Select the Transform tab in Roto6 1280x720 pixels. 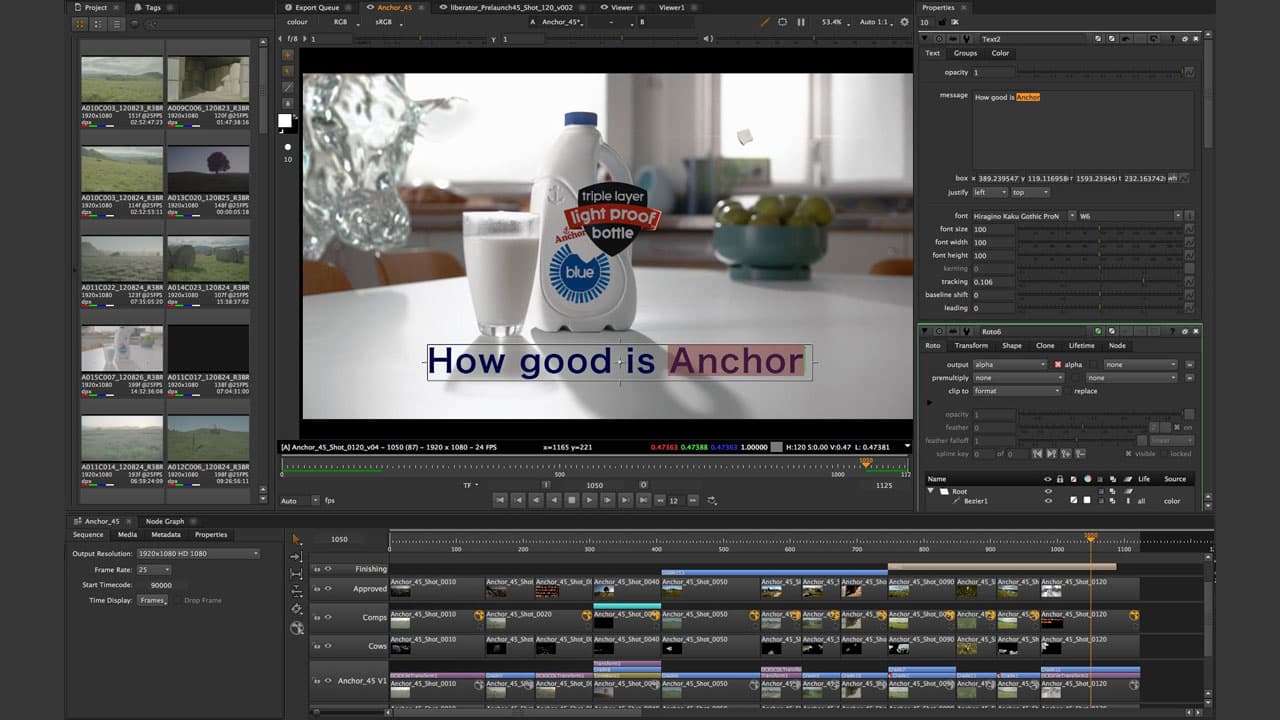(x=971, y=345)
